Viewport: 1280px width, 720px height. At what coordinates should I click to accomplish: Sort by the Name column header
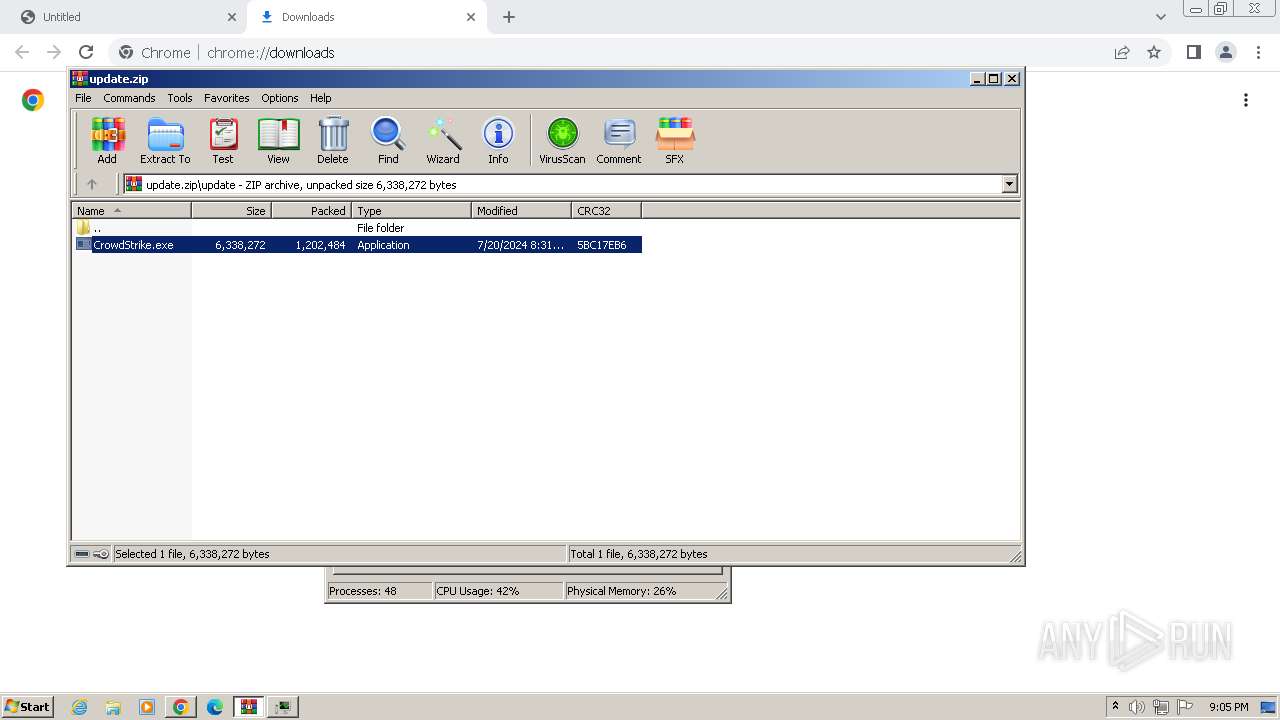point(131,210)
